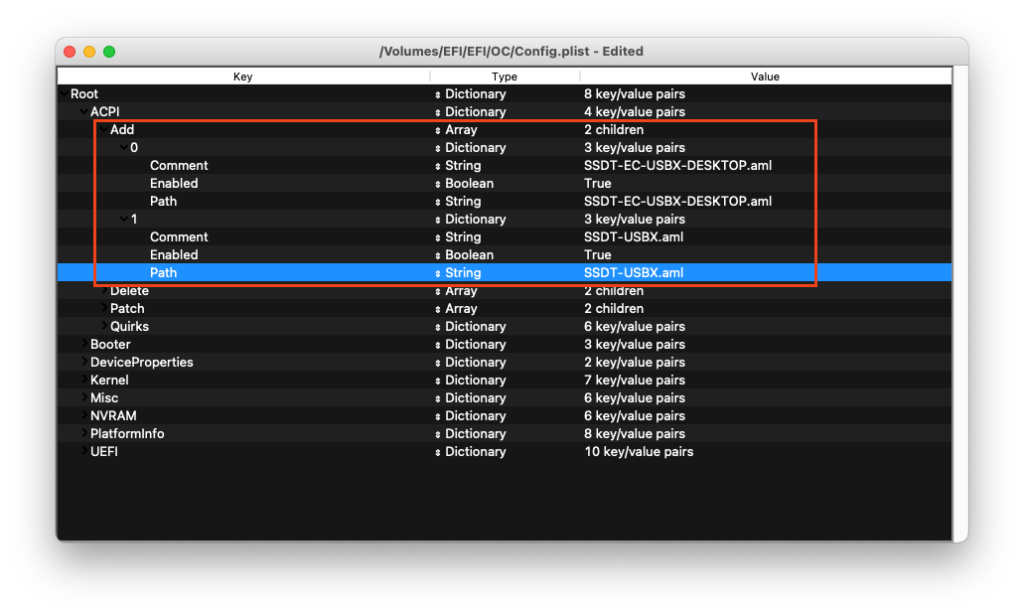This screenshot has width=1024, height=616.
Task: Select the Delete key label
Action: (129, 291)
